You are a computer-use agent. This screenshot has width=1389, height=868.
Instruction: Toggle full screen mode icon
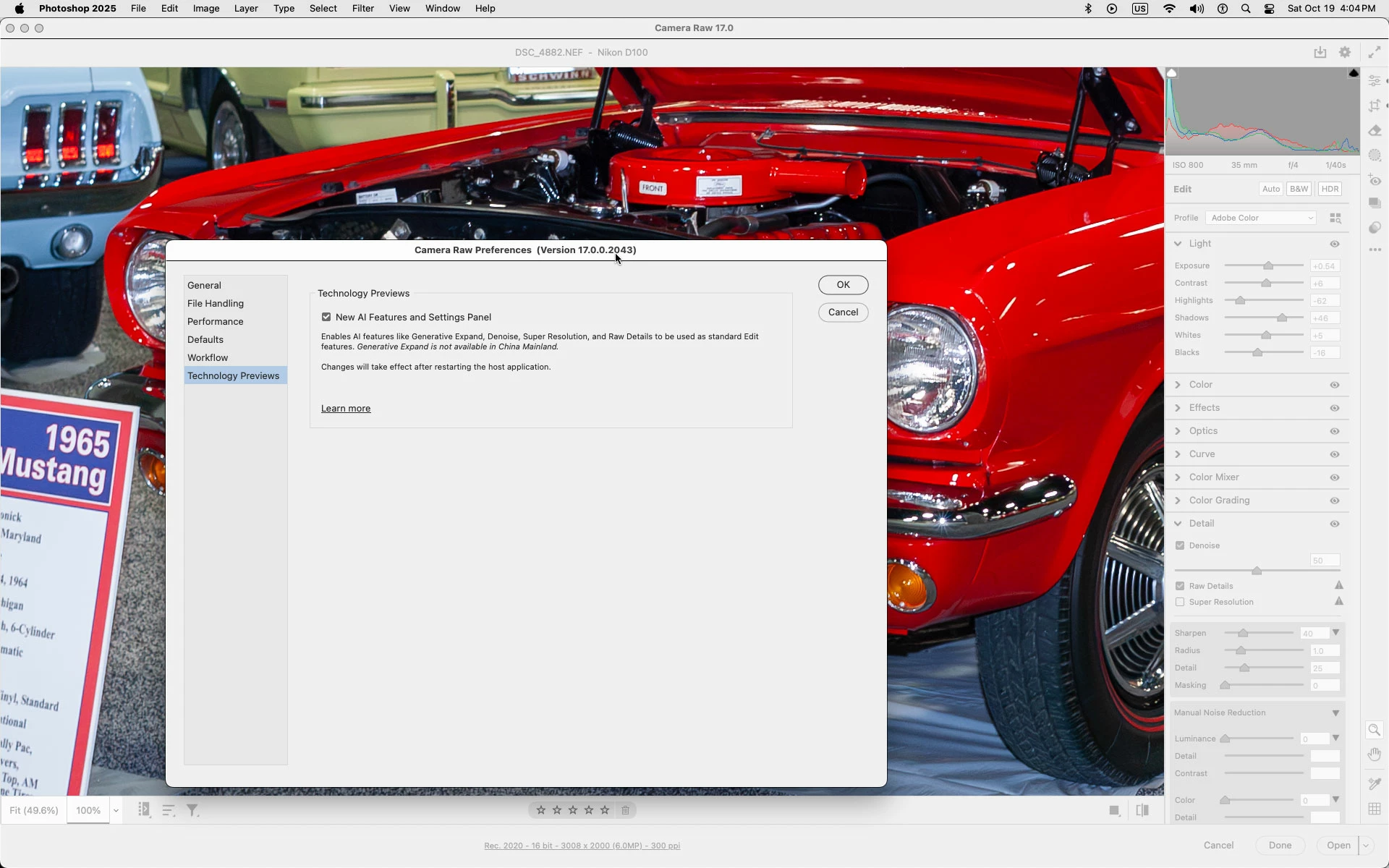pos(1374,52)
